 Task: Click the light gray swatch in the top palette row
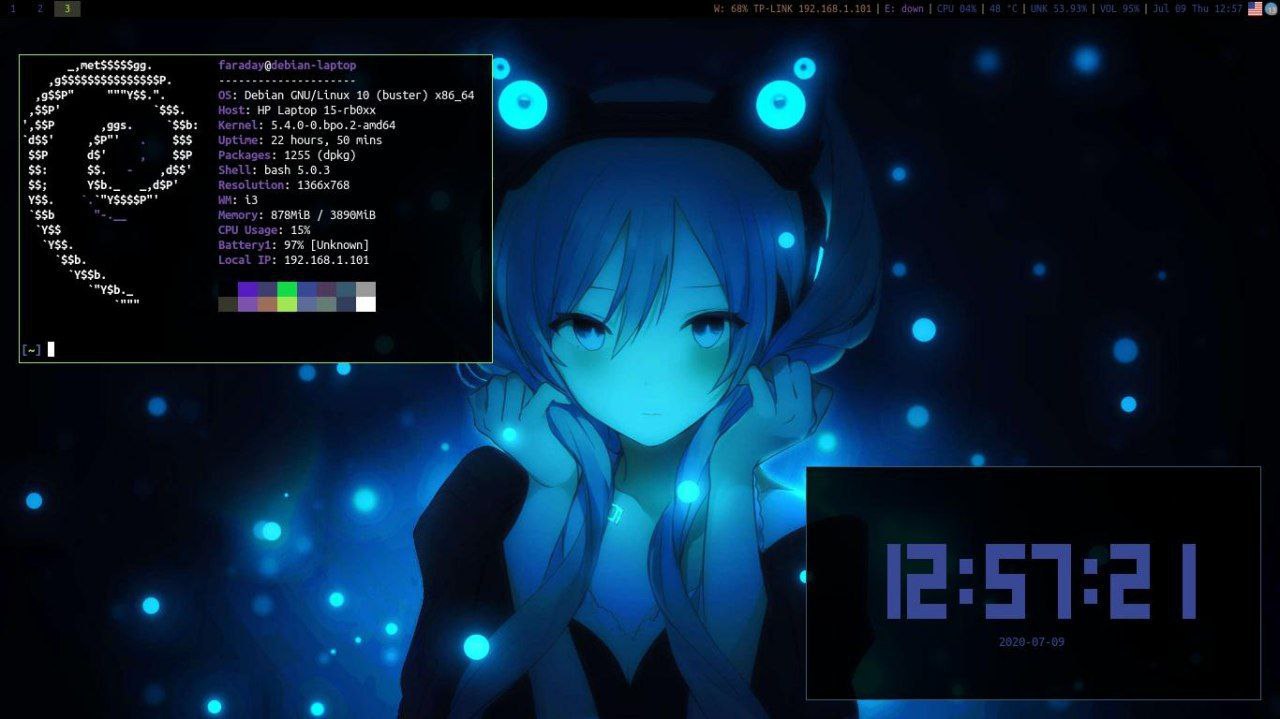(x=366, y=289)
